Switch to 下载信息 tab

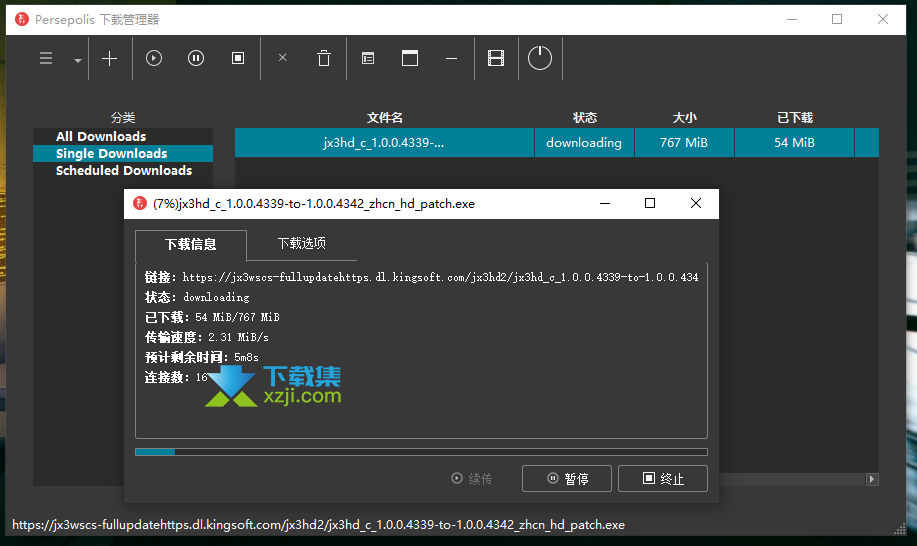point(191,244)
